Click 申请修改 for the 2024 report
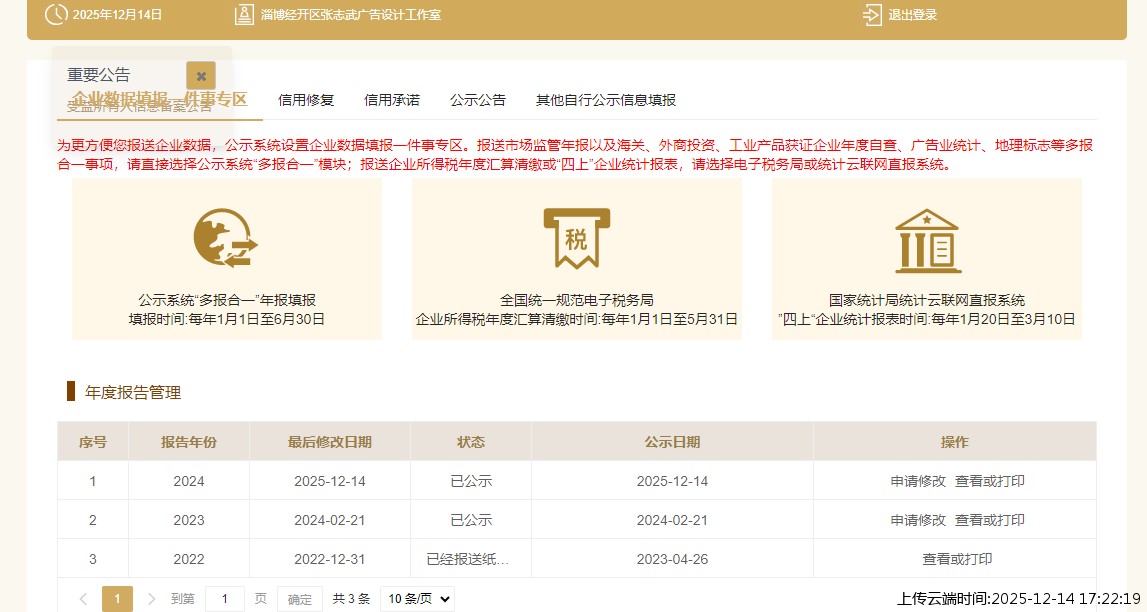The height and width of the screenshot is (612, 1147). tap(918, 481)
